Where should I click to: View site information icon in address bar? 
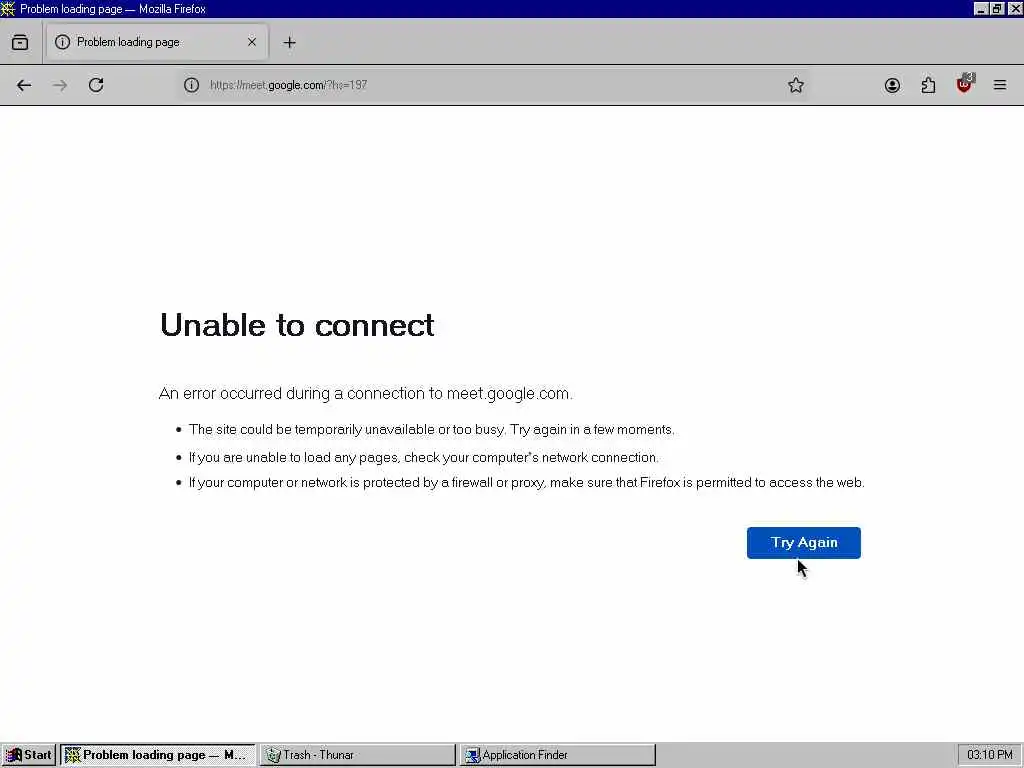191,85
